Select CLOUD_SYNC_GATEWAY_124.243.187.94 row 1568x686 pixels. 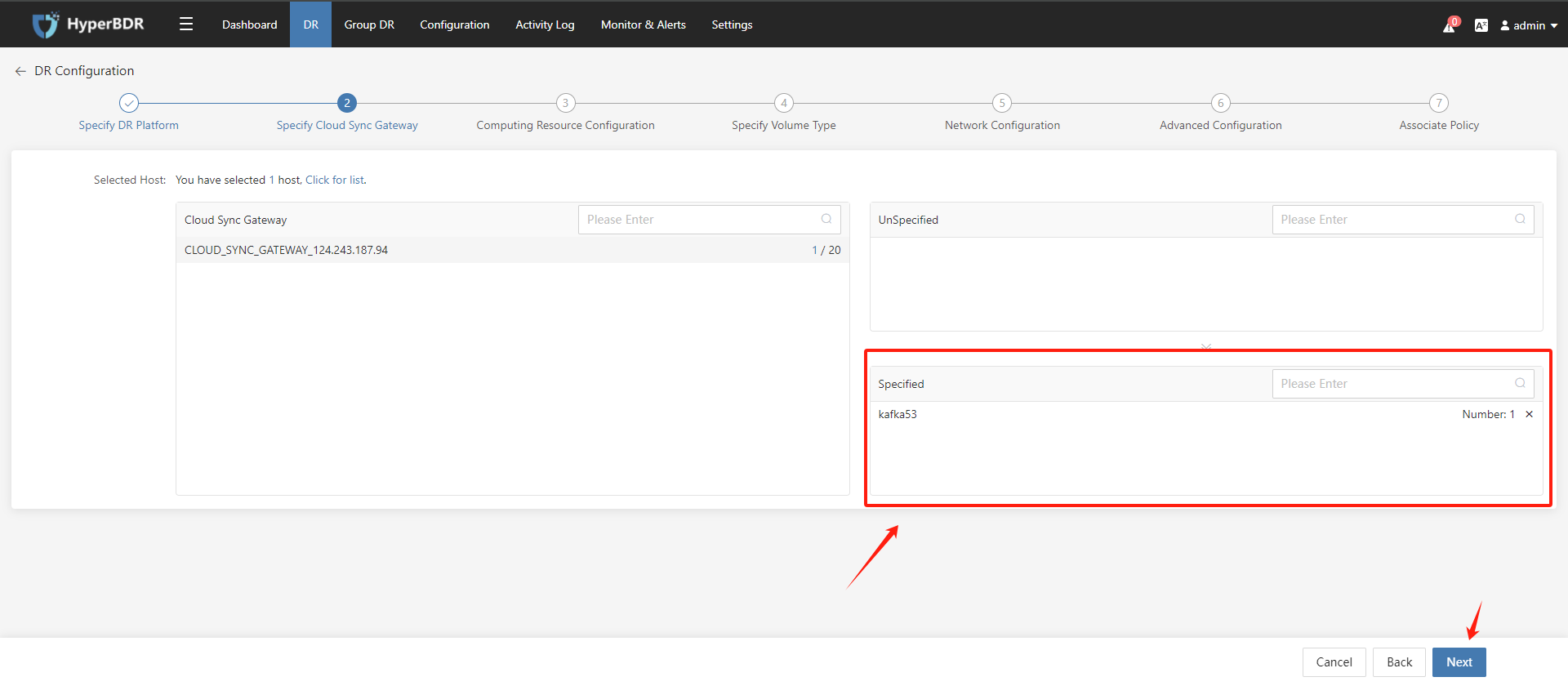coord(513,250)
